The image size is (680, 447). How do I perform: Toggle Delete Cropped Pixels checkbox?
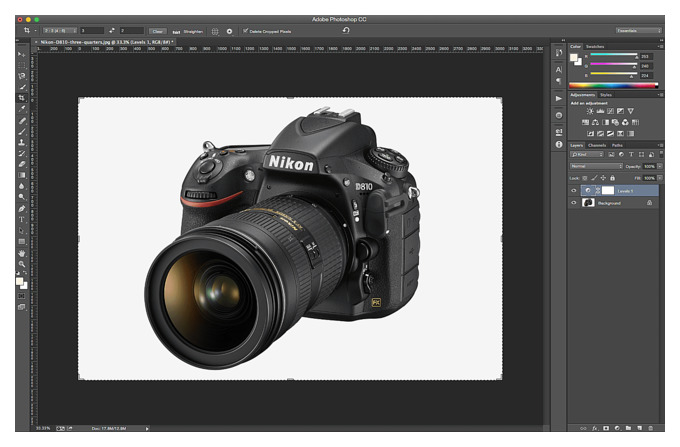pyautogui.click(x=245, y=31)
